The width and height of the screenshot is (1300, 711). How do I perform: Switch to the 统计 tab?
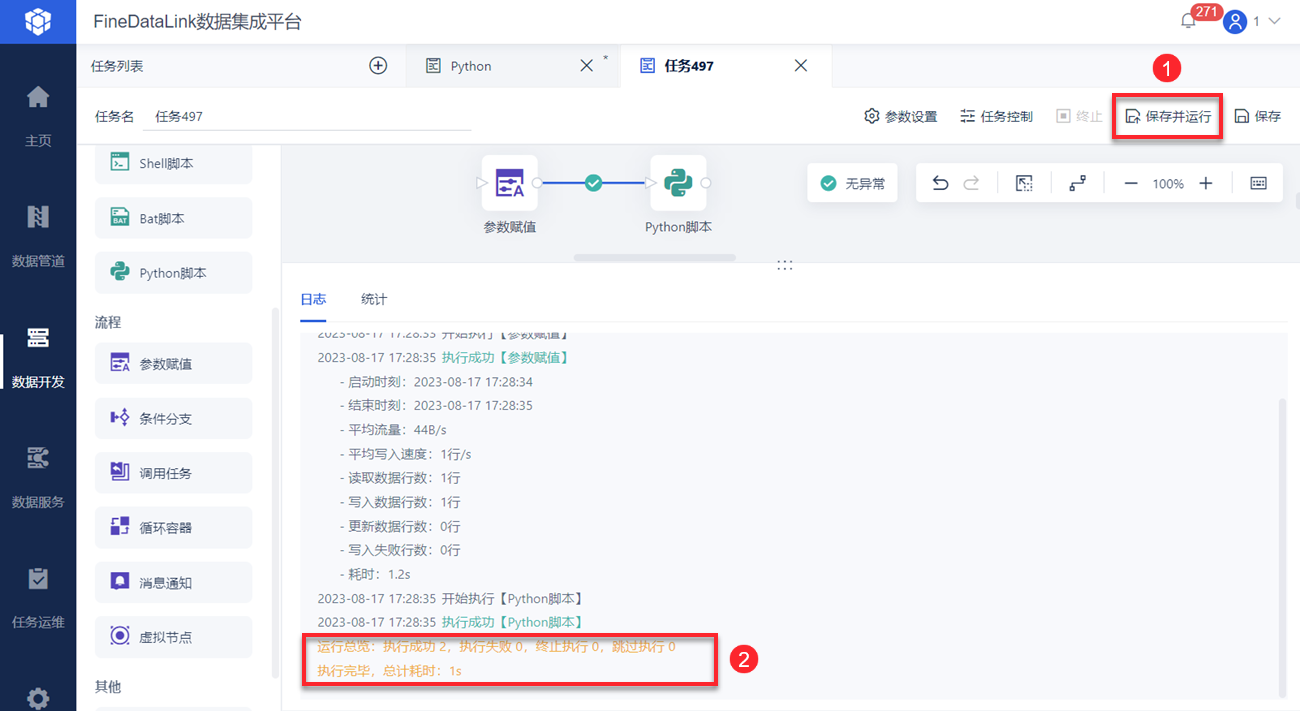pos(372,298)
